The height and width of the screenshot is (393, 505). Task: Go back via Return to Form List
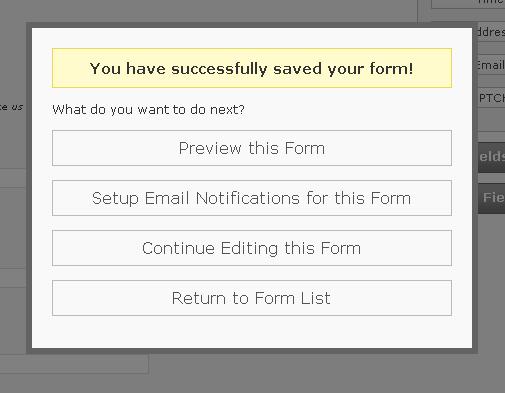252,298
